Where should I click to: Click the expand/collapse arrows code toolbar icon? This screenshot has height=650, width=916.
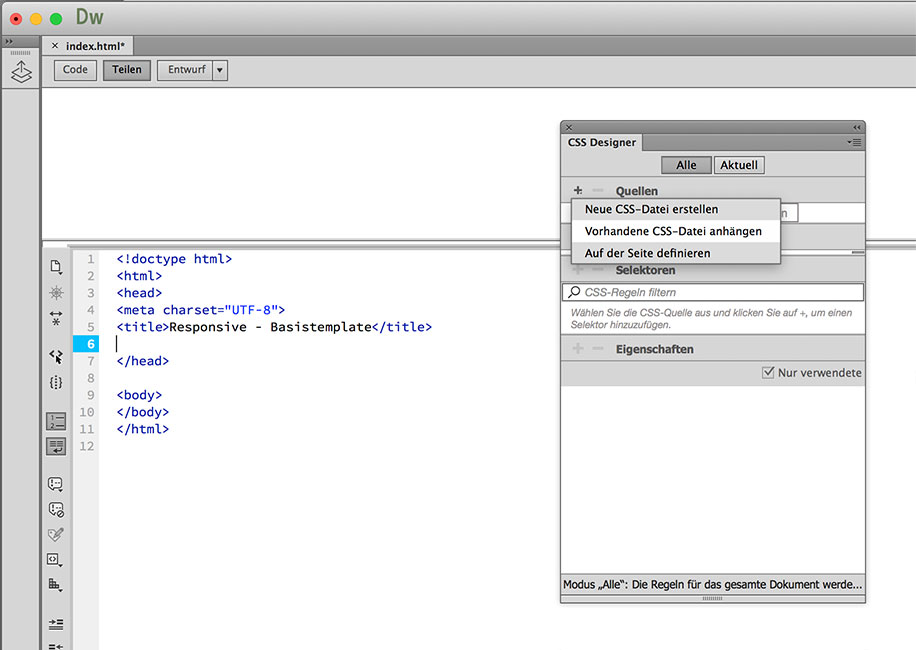click(56, 318)
